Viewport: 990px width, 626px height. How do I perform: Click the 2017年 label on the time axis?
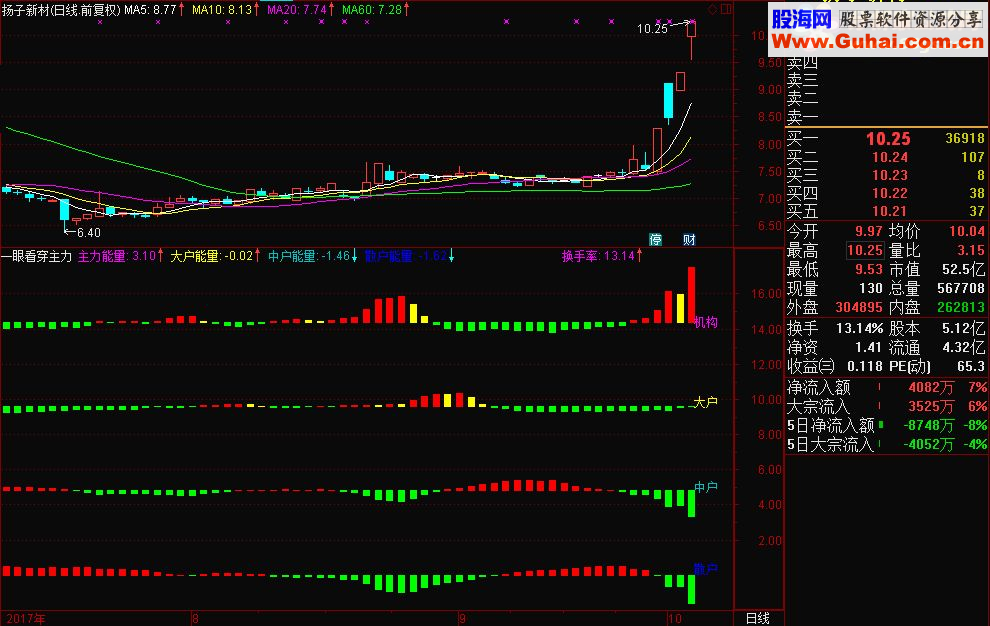[26, 618]
